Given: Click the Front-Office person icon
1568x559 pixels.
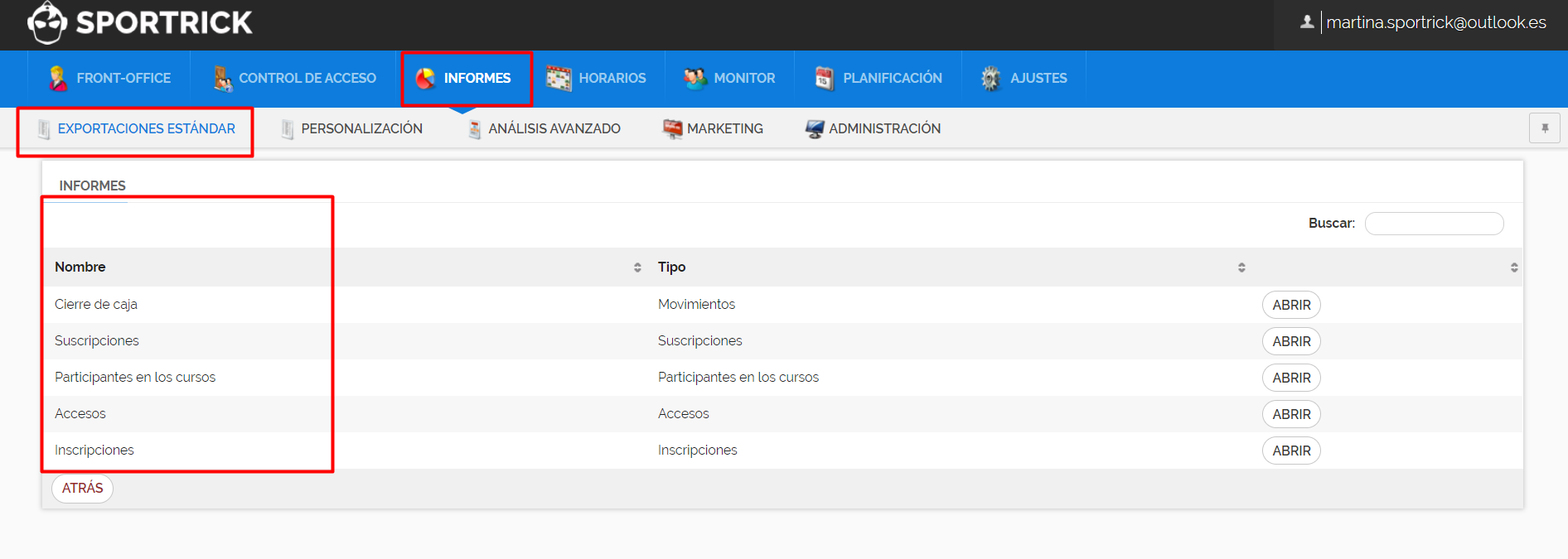Looking at the screenshot, I should tap(57, 78).
